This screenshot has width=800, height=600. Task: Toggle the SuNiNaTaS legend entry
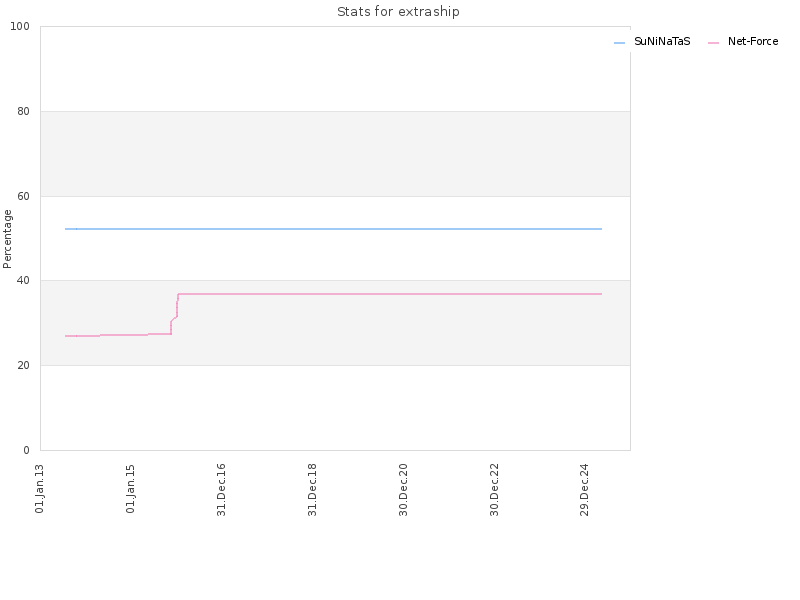coord(652,42)
